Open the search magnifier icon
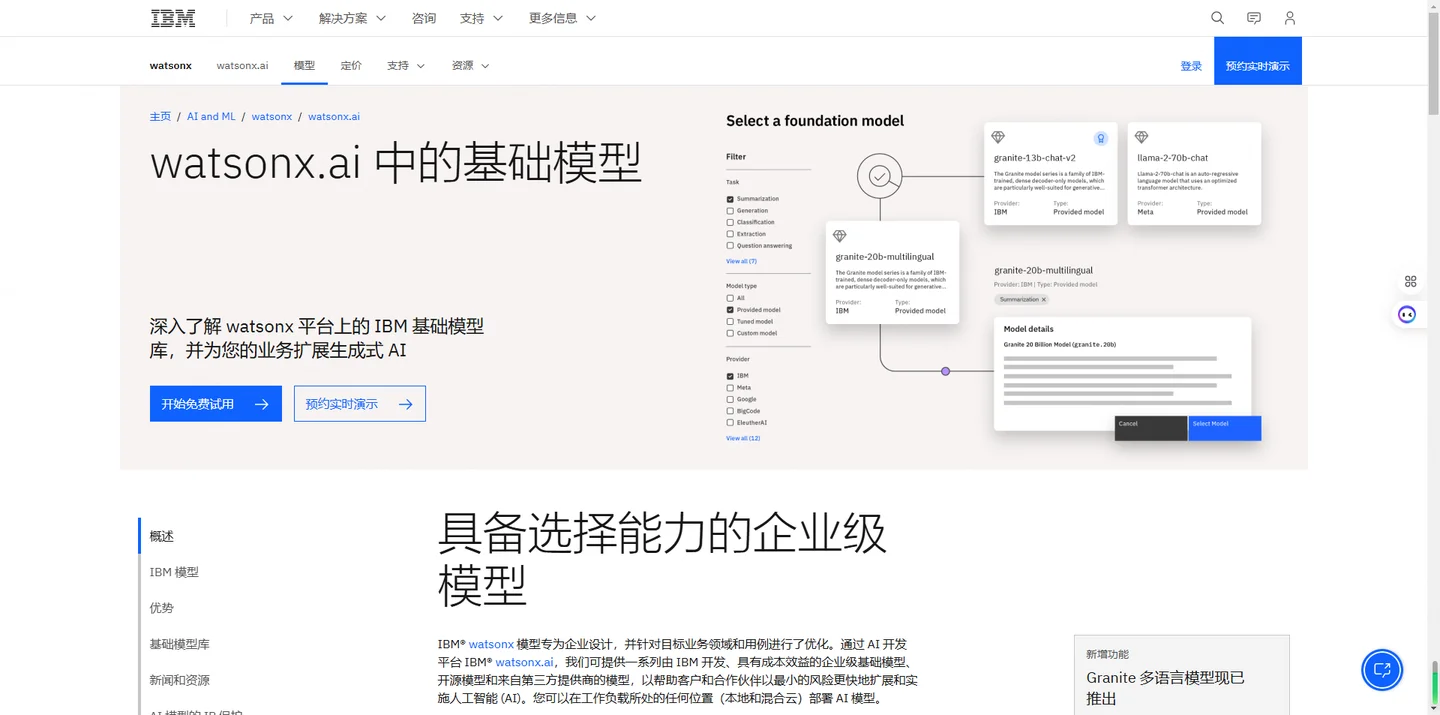1440x715 pixels. tap(1217, 18)
